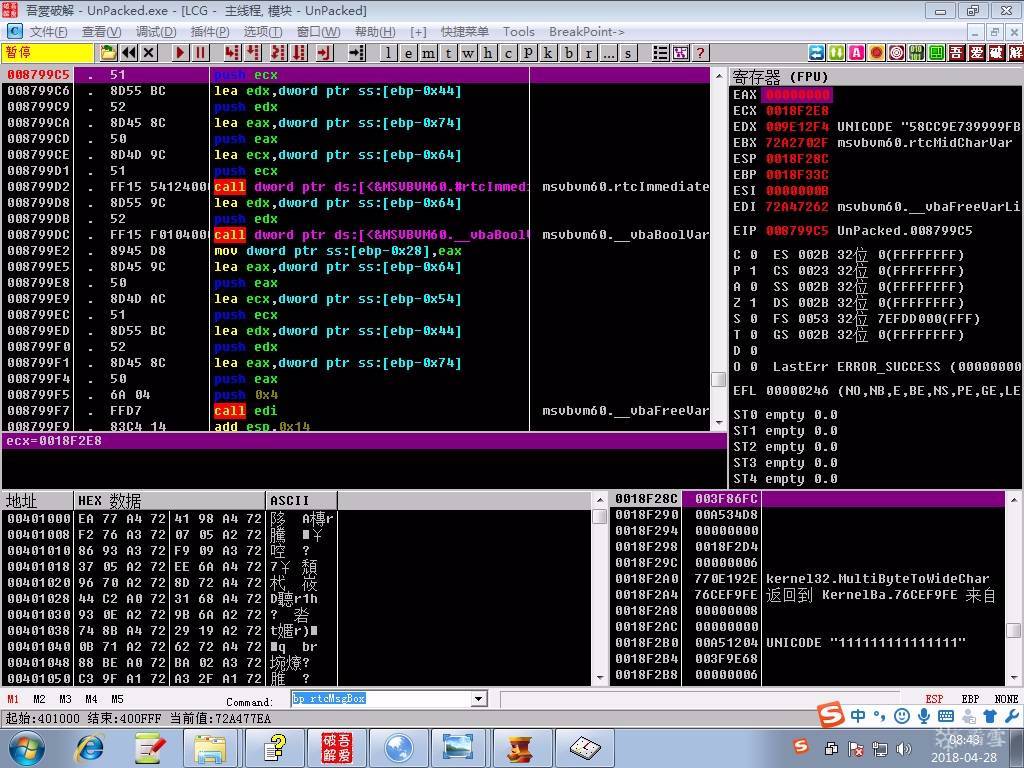This screenshot has width=1024, height=768.
Task: Open Executable modules with the e button
Action: coord(409,53)
